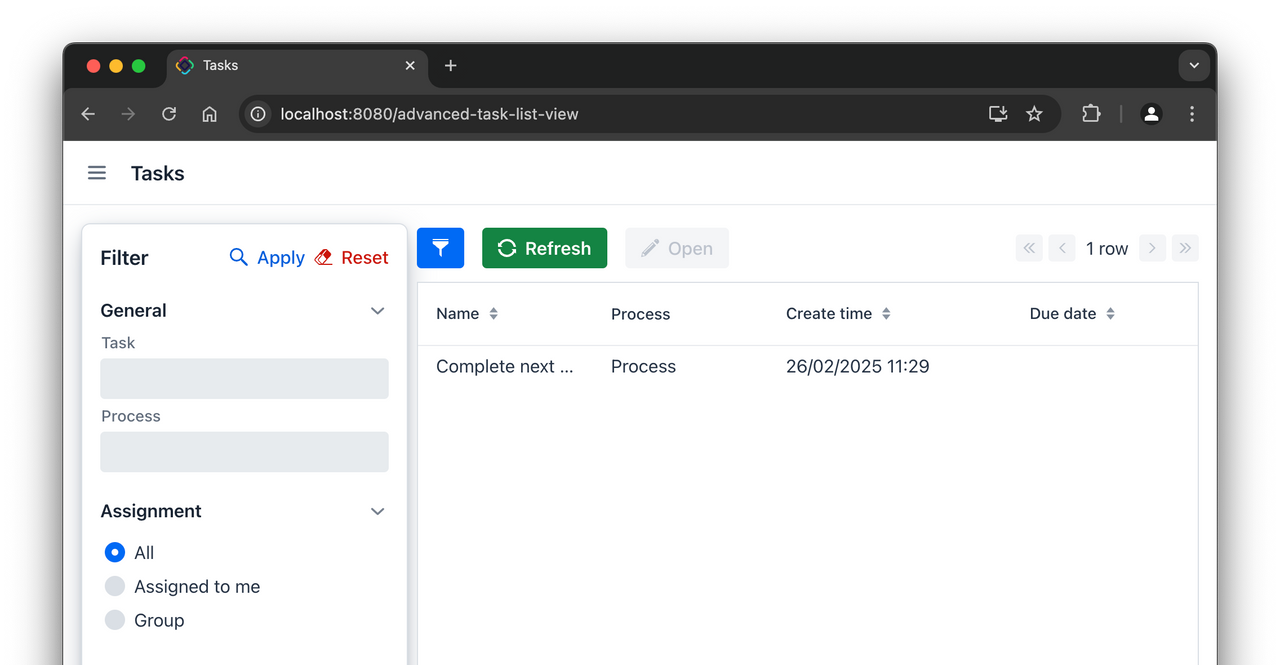This screenshot has height=665, width=1280.
Task: Jump to first page with double-left chevron
Action: tap(1029, 247)
